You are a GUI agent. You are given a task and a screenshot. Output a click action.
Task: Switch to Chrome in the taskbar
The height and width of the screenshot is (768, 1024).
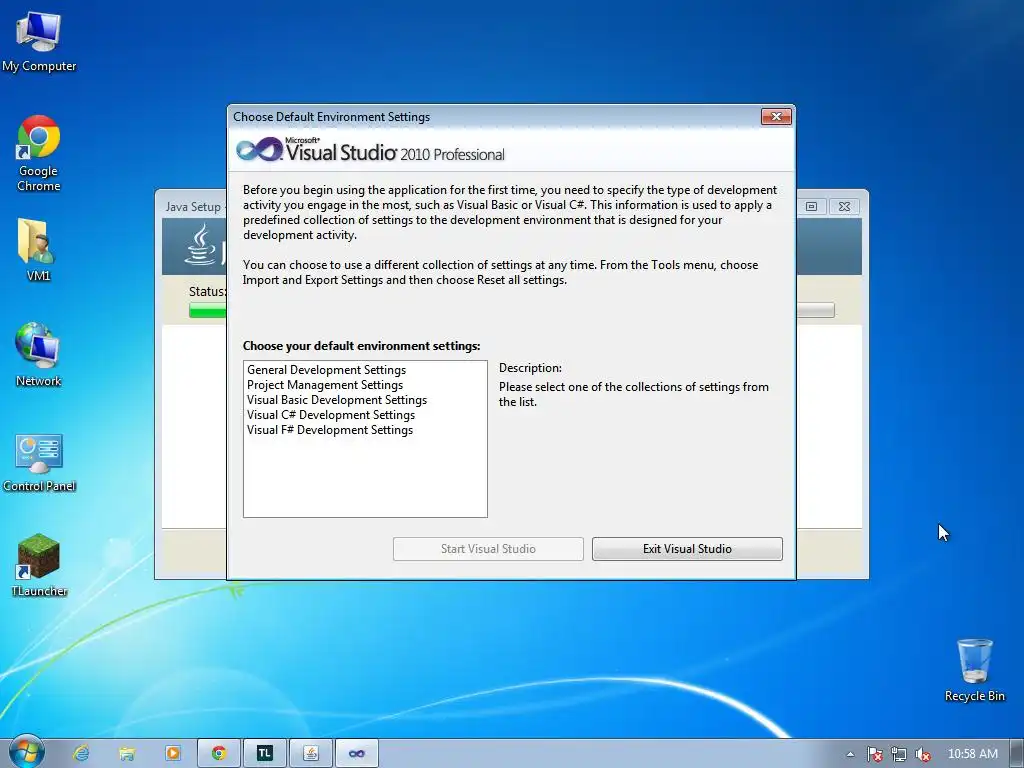(219, 753)
